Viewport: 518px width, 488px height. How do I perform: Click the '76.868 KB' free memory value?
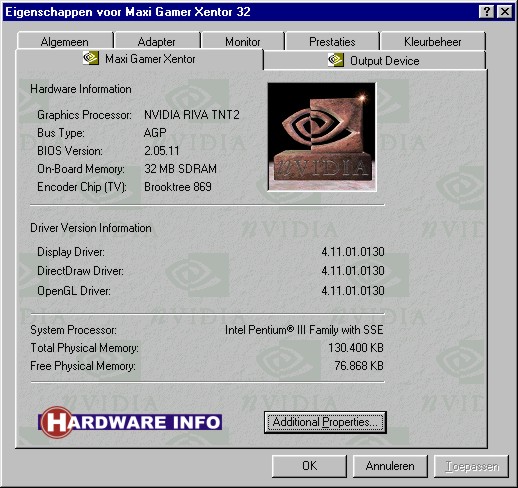359,366
